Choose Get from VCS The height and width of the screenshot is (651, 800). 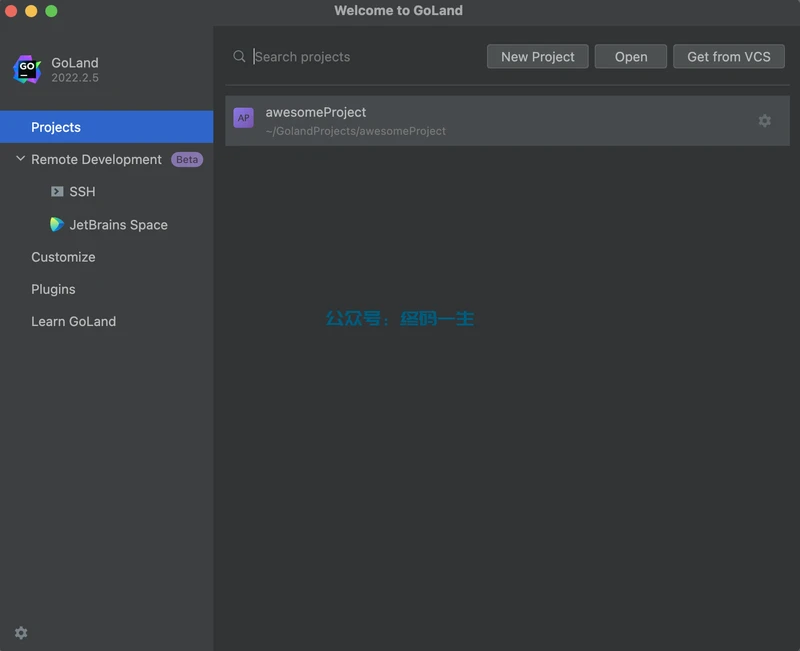pos(728,57)
